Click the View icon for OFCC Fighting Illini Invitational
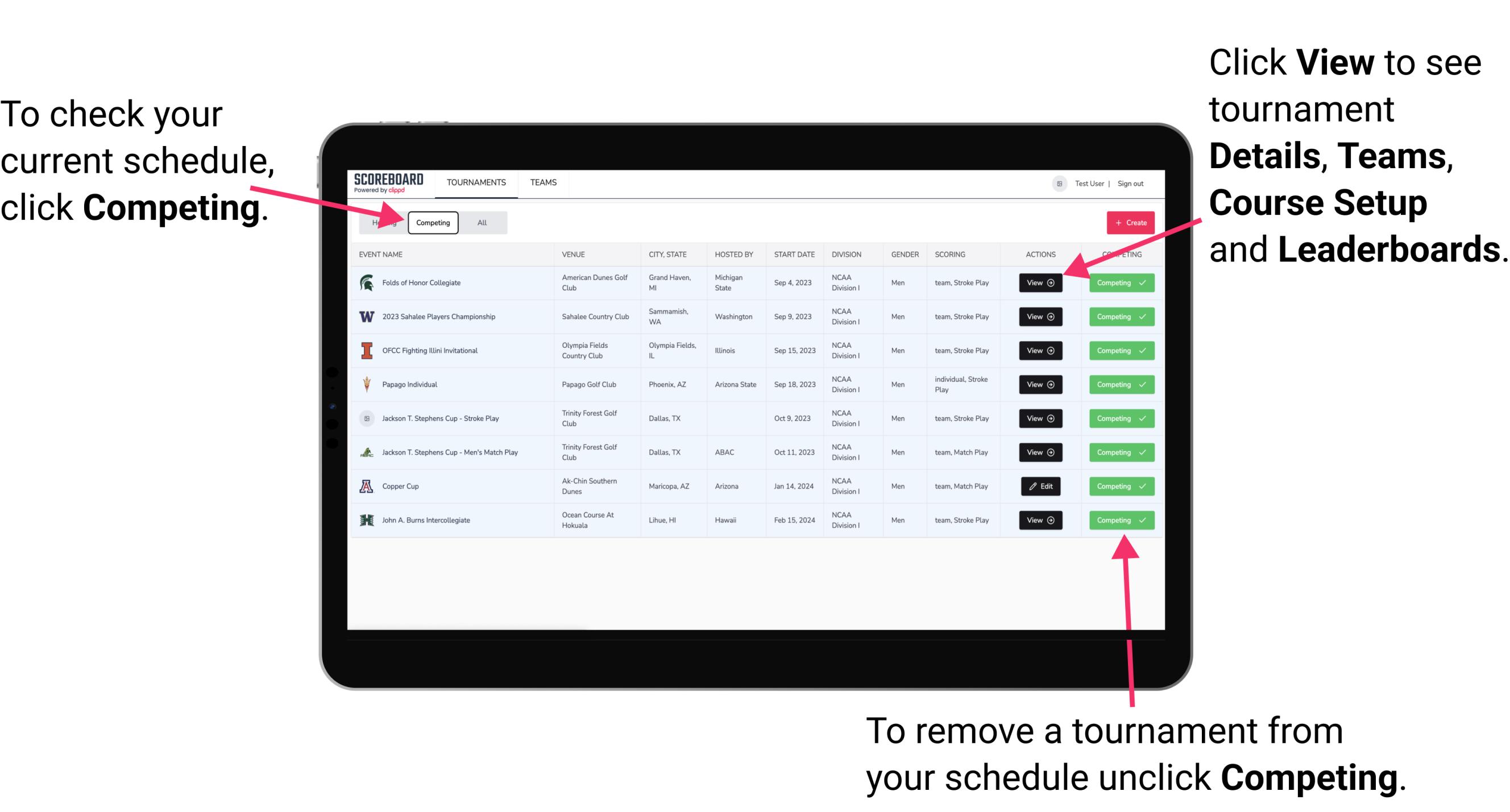Image resolution: width=1510 pixels, height=812 pixels. (1039, 351)
